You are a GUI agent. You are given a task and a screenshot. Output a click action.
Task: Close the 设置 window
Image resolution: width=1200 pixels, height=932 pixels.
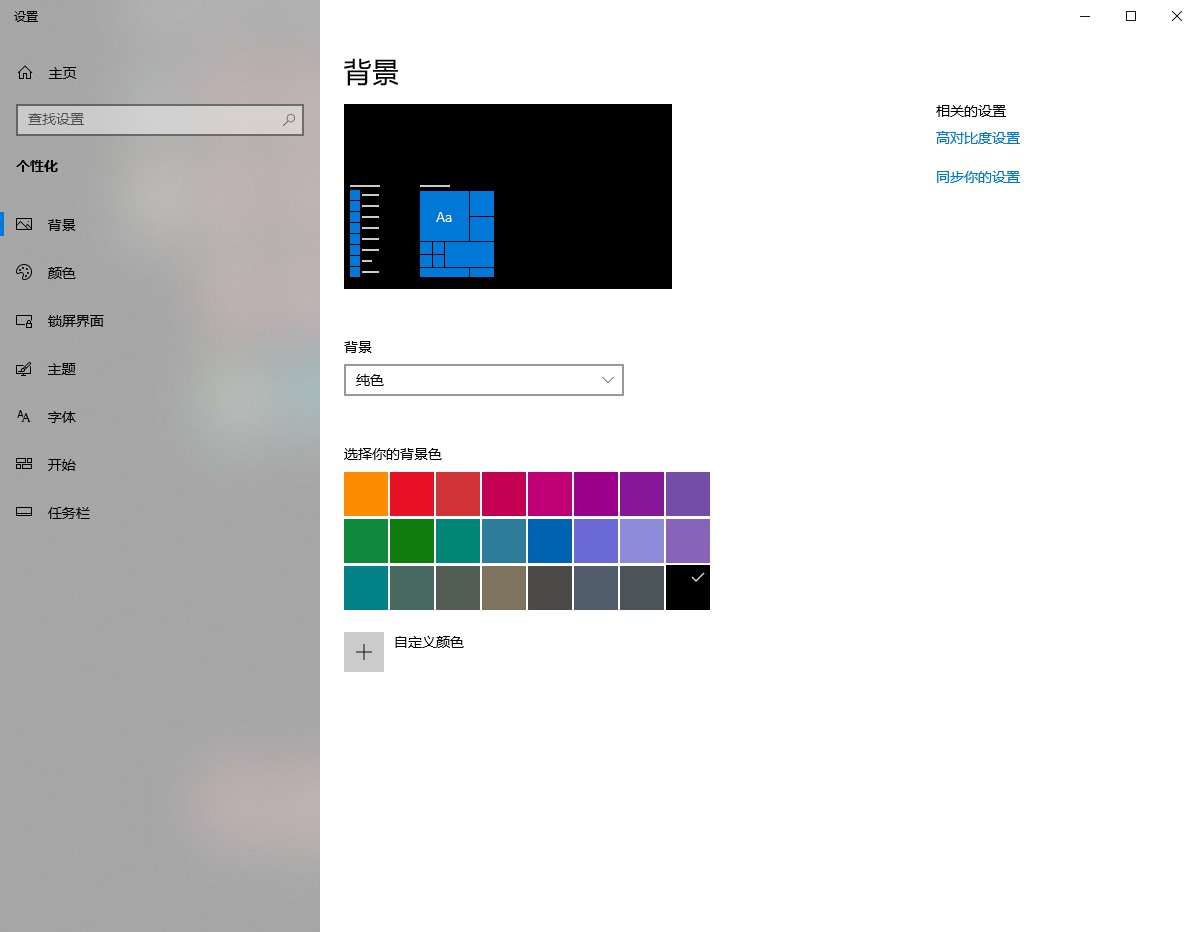coord(1177,16)
